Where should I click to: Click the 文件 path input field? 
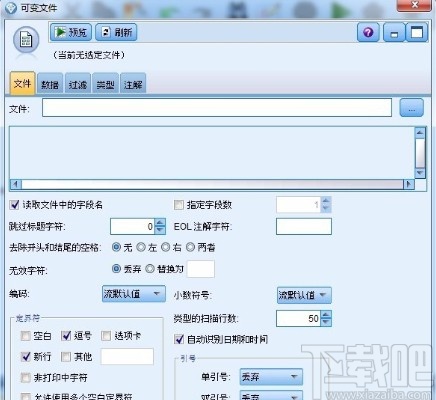[217, 108]
